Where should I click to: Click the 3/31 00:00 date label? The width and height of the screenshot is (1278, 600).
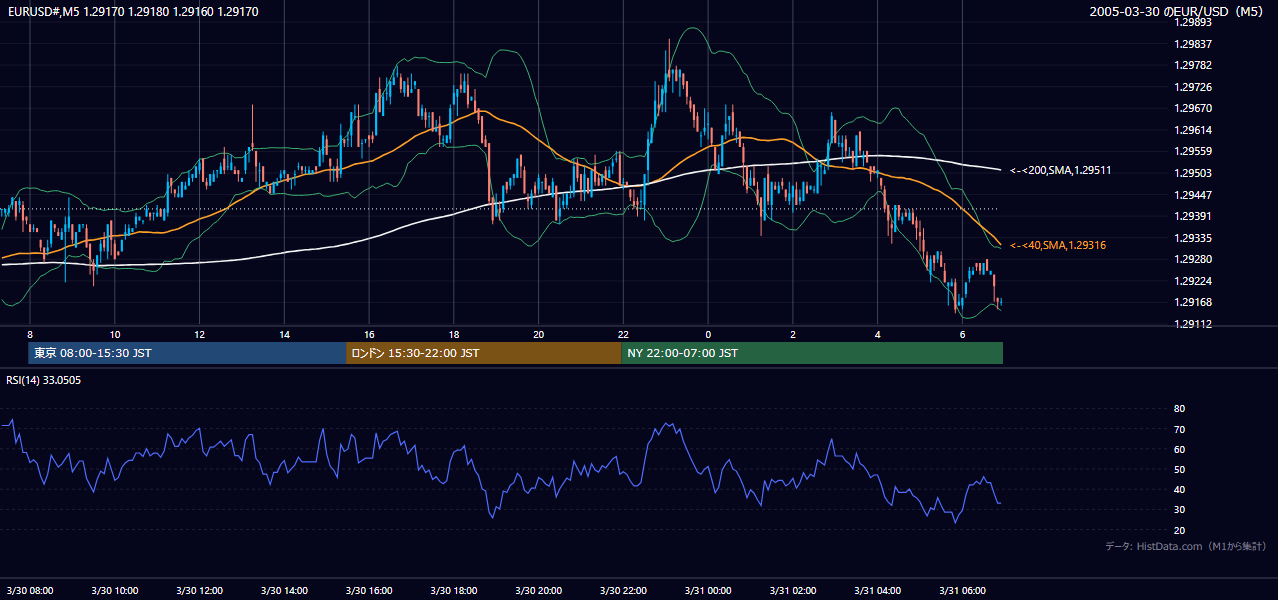[x=708, y=591]
